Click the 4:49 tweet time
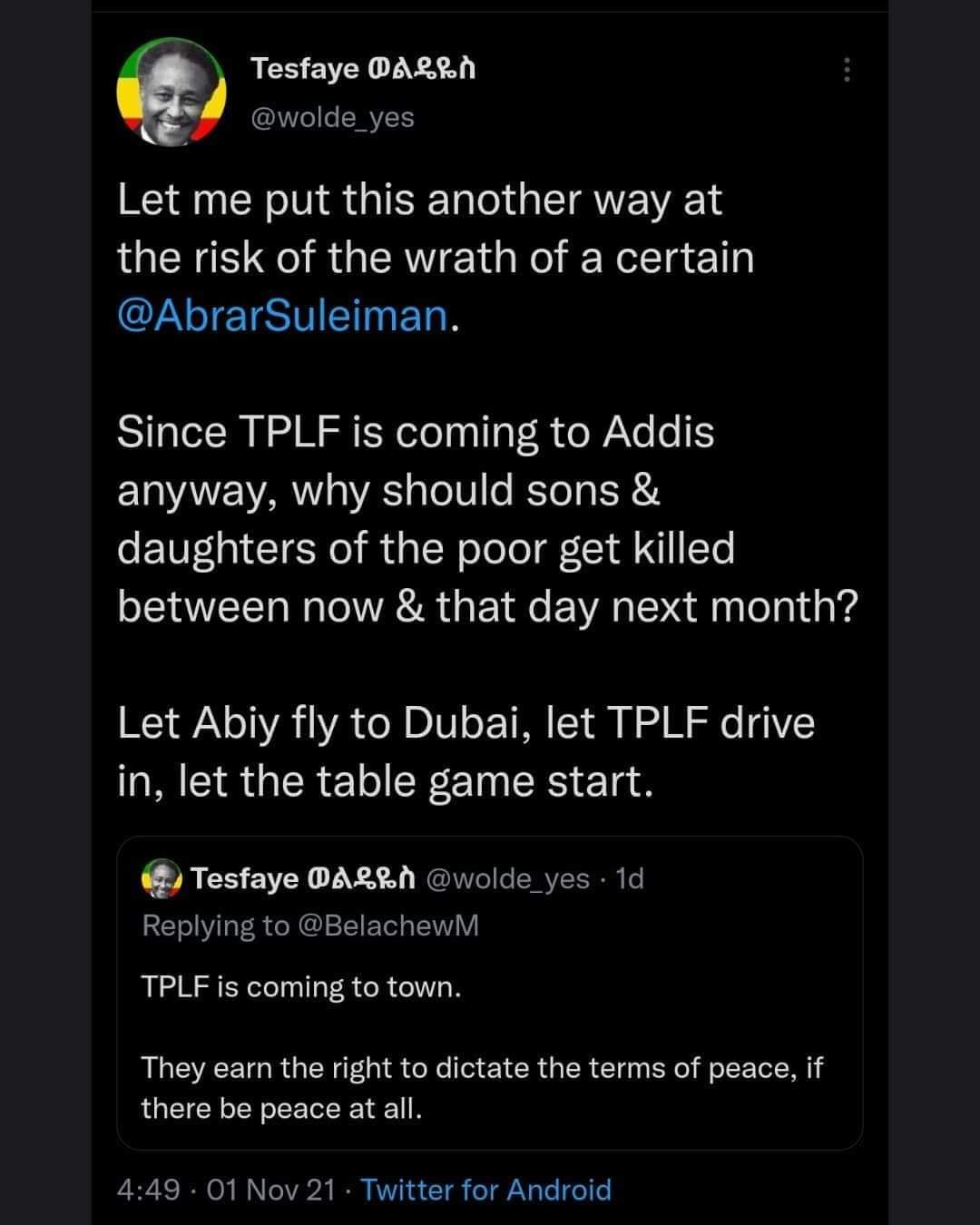The width and height of the screenshot is (980, 1225). 149,1190
